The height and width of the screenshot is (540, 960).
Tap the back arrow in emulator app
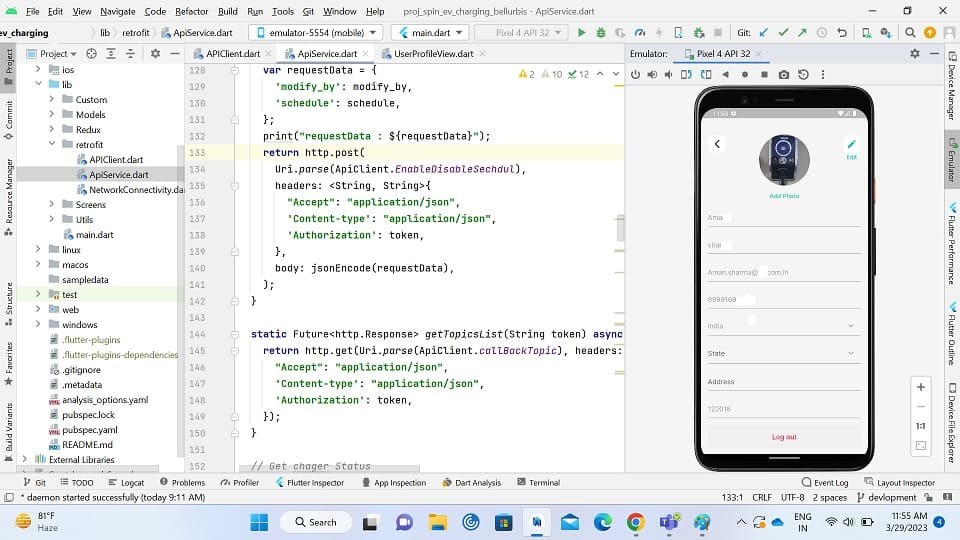coord(718,144)
